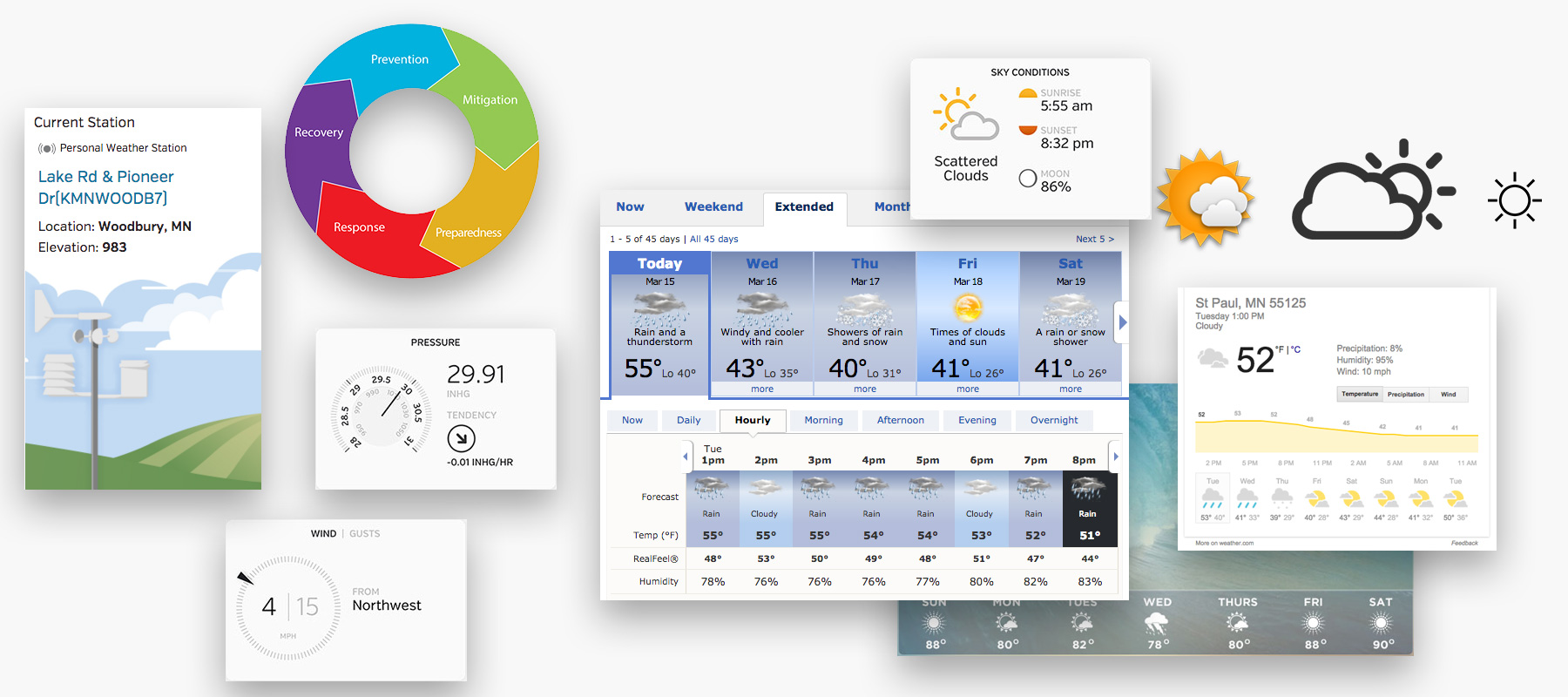Screen dimensions: 1568x697
Task: Click the Scattered Clouds sky condition icon
Action: click(x=965, y=114)
